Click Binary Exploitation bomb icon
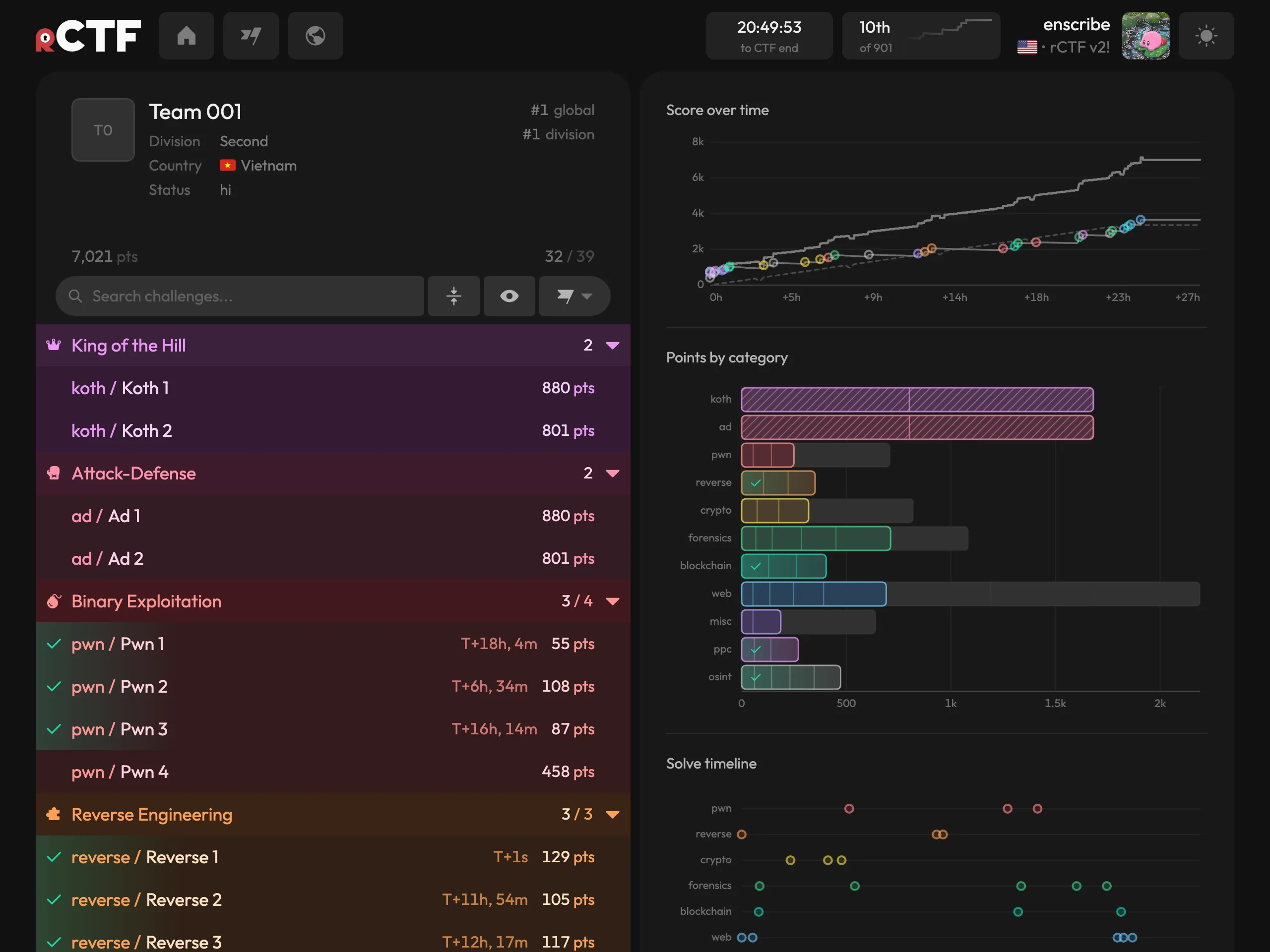The width and height of the screenshot is (1270, 952). (54, 601)
